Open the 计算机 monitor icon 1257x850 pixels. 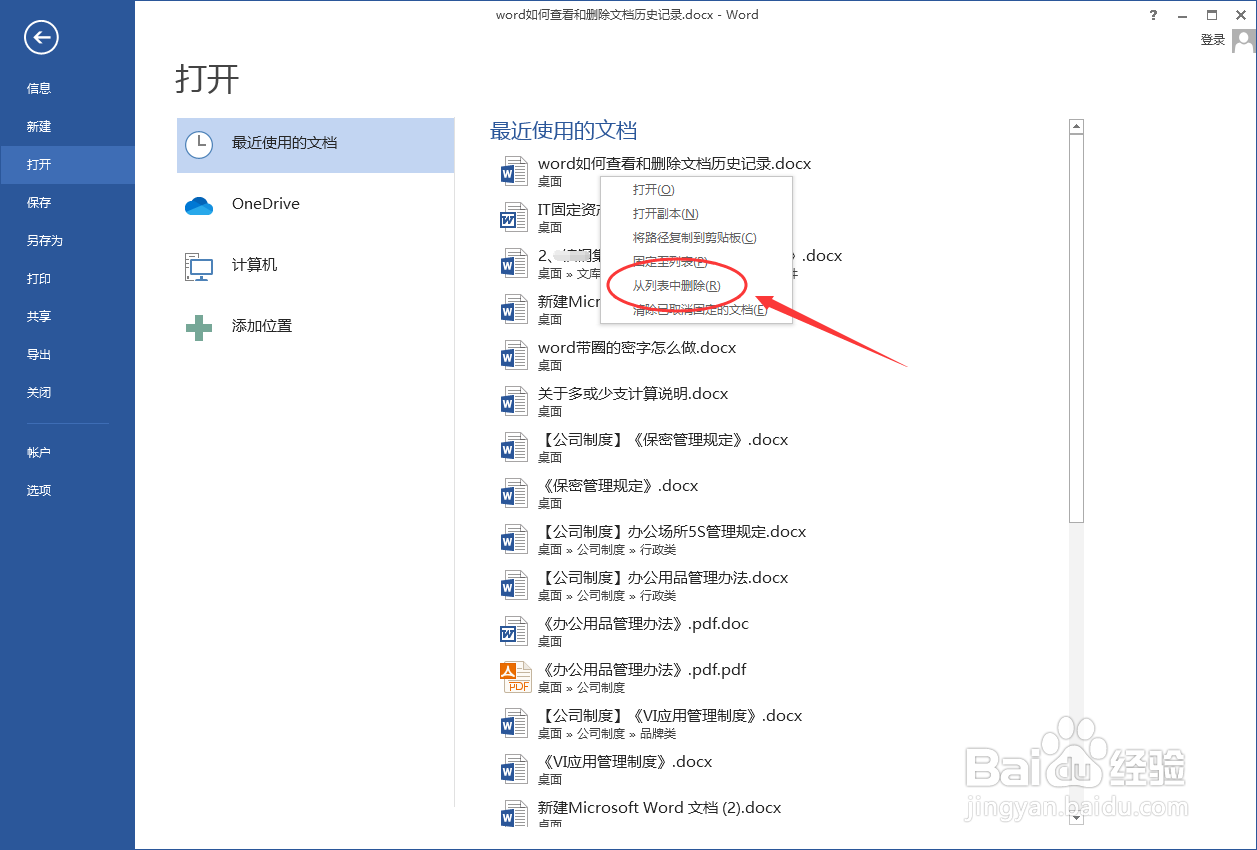pos(199,265)
